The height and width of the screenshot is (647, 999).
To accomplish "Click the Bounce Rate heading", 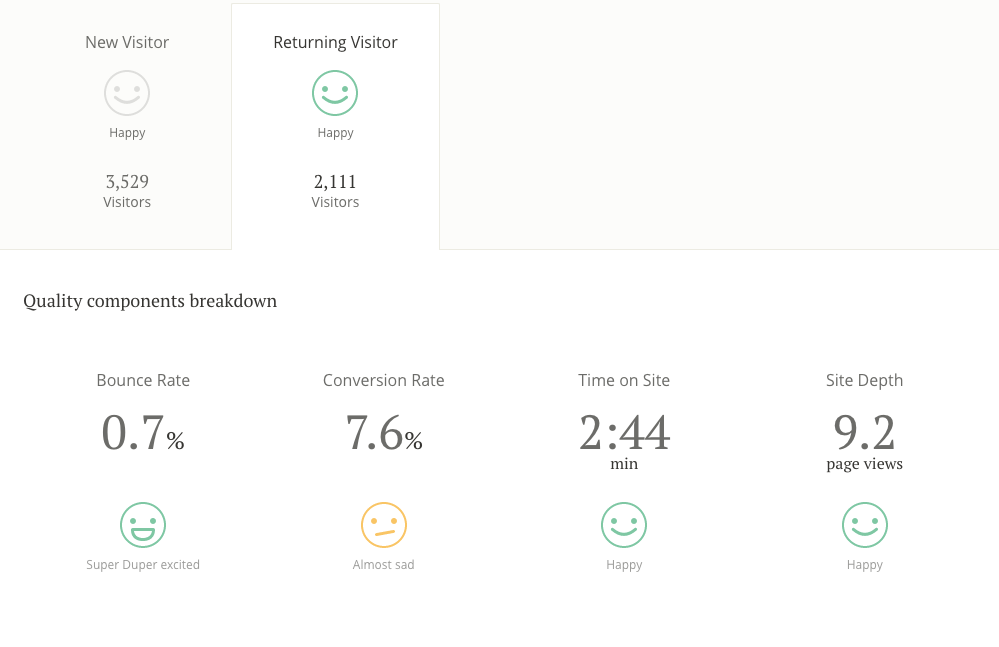I will [x=143, y=380].
